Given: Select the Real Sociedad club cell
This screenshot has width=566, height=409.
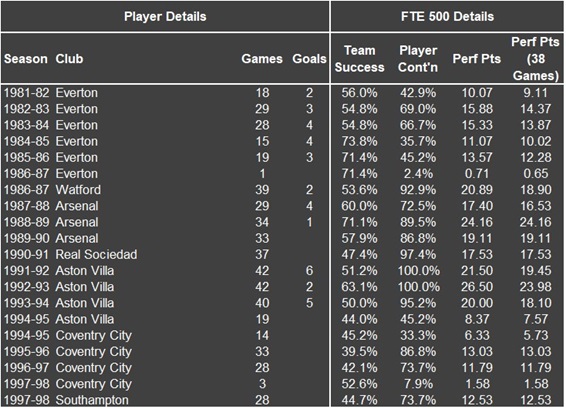Looking at the screenshot, I should click(96, 254).
